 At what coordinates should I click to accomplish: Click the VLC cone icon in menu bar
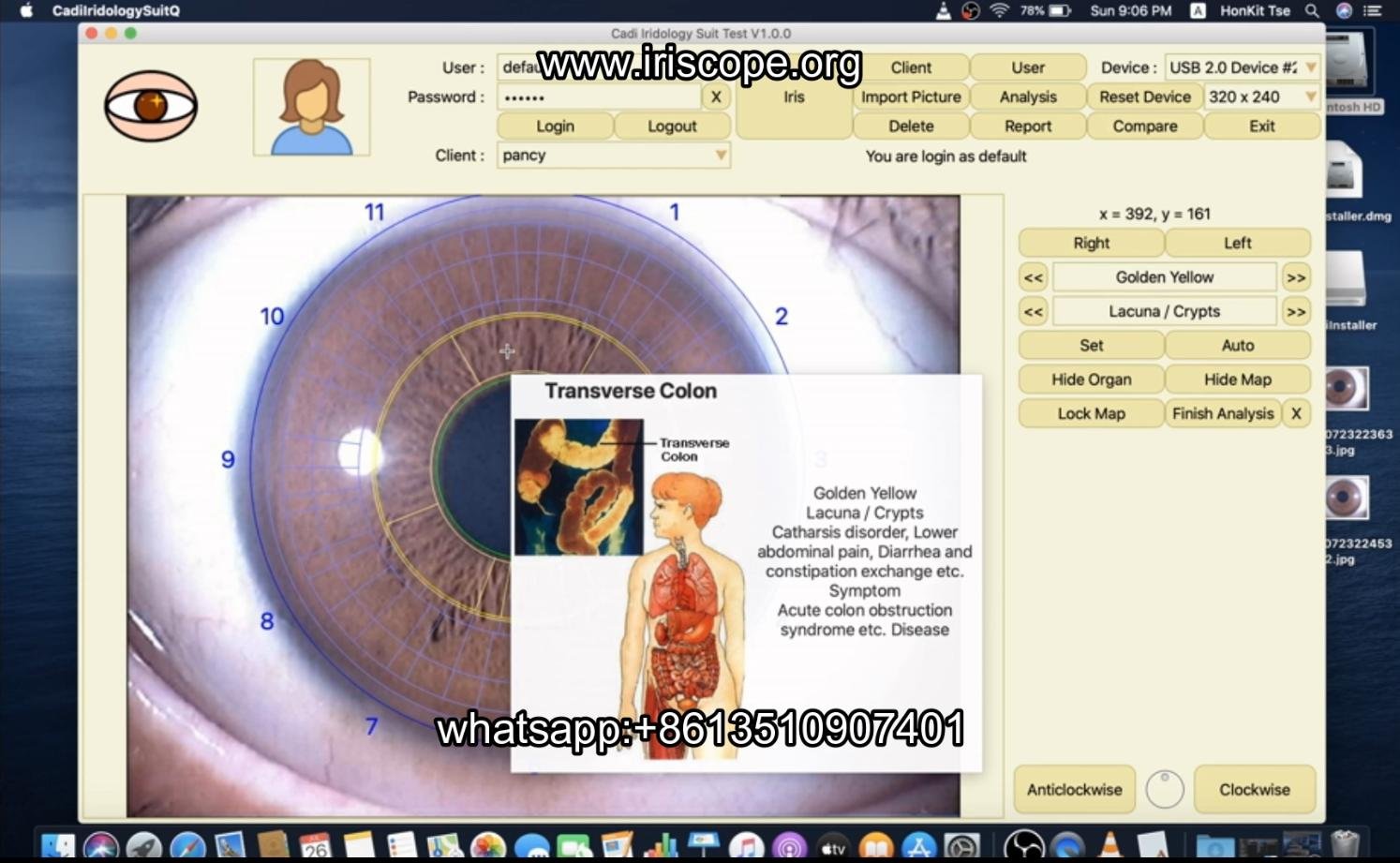(944, 10)
